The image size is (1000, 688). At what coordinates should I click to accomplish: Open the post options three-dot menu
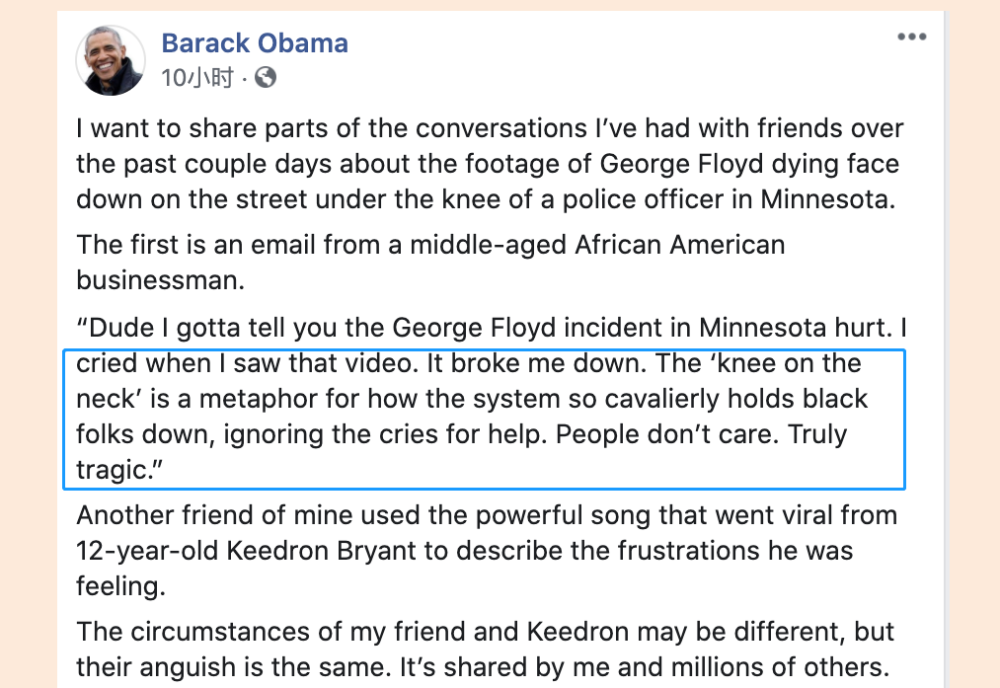[911, 36]
